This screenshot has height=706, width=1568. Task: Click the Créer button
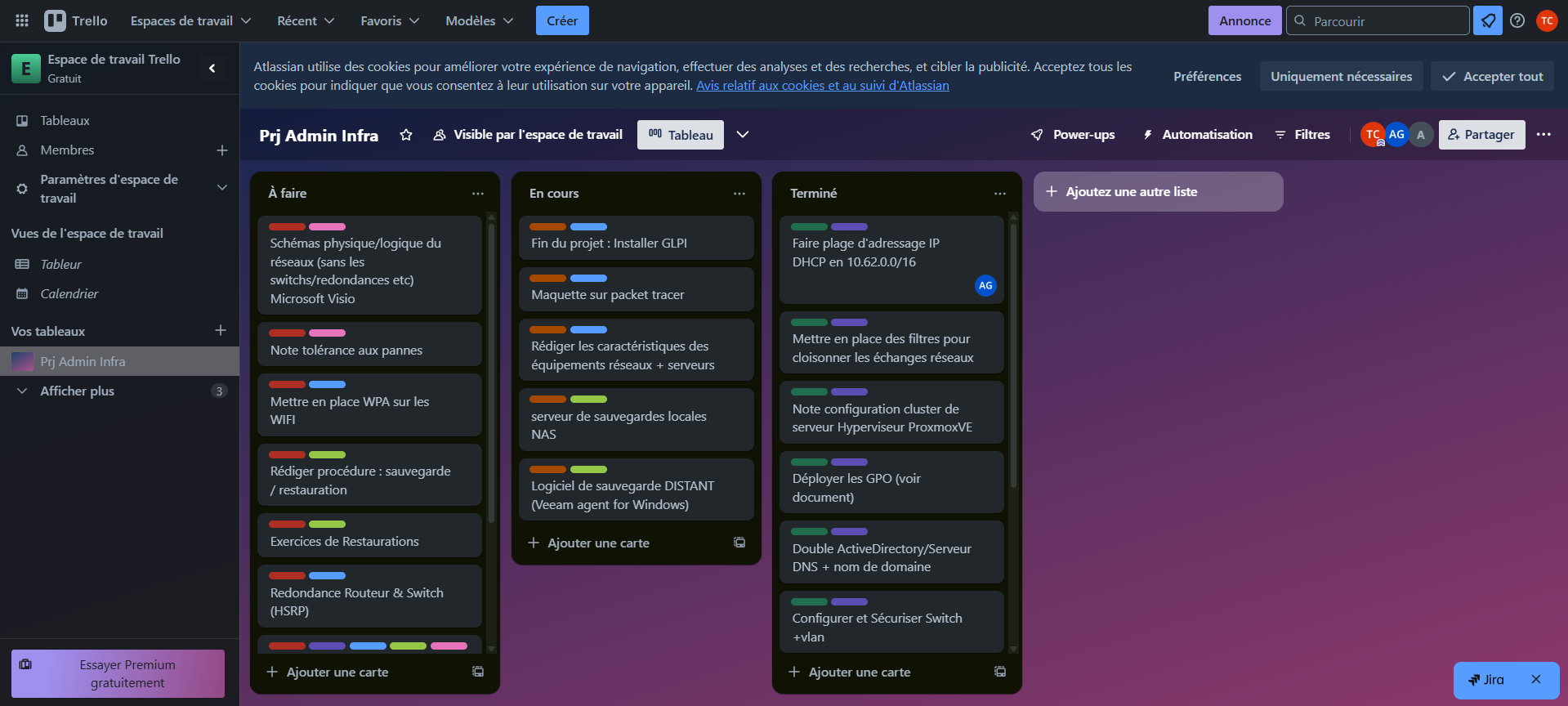click(x=562, y=20)
